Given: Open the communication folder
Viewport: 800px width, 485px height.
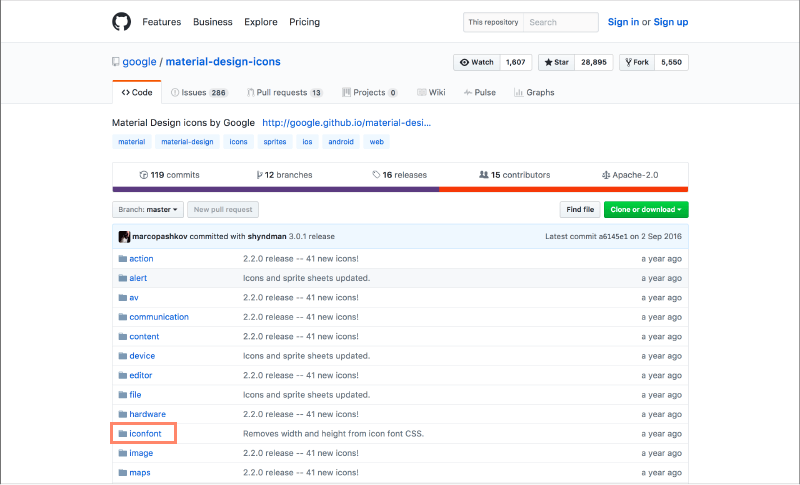Looking at the screenshot, I should click(158, 317).
